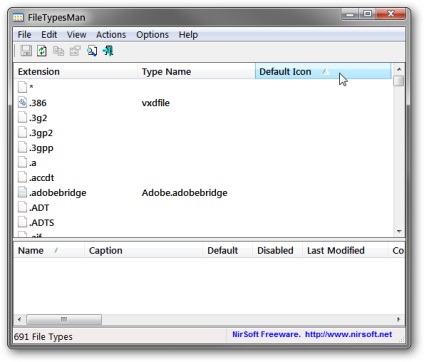Sort actions by Last Modified column

(x=345, y=250)
